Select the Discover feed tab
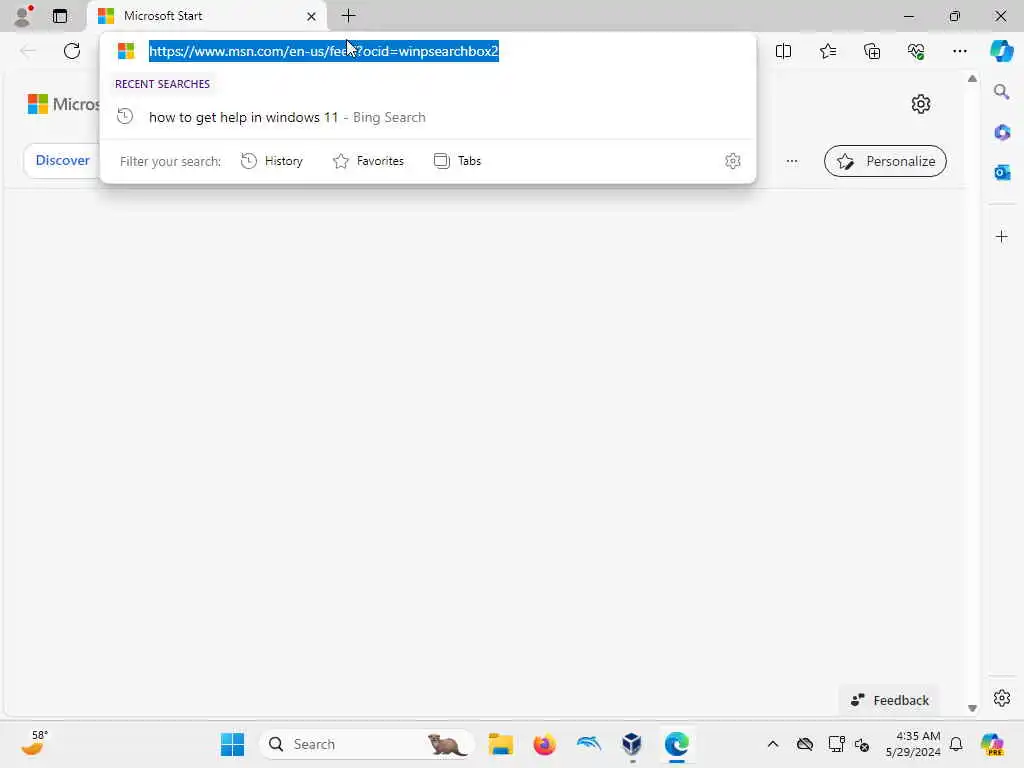The width and height of the screenshot is (1024, 768). click(63, 161)
